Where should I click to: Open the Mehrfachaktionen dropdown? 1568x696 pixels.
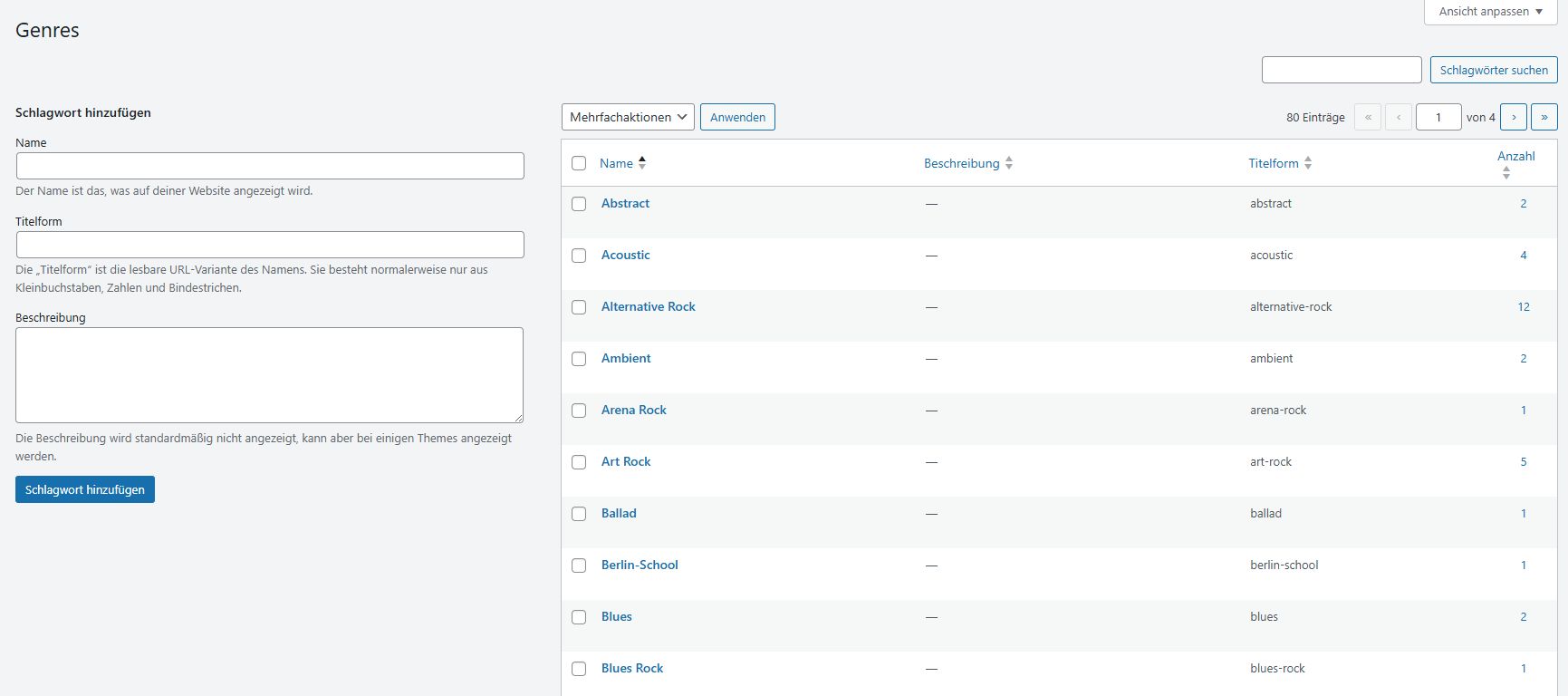point(629,117)
